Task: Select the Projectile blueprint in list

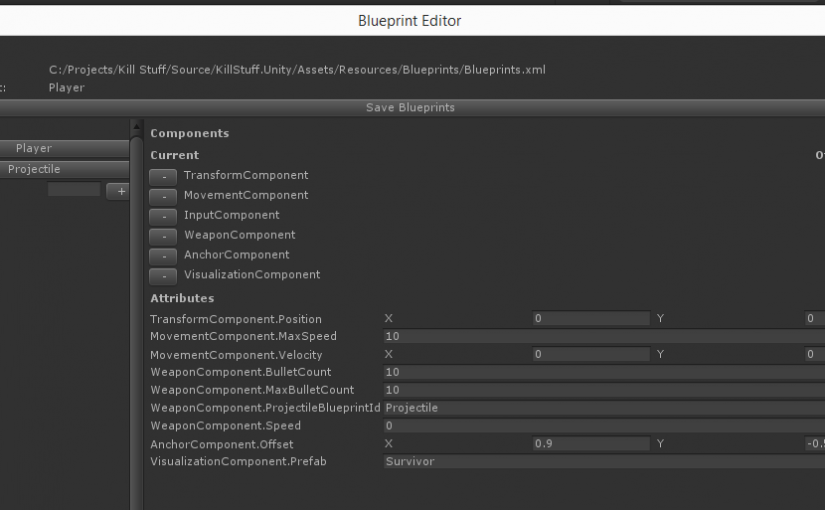Action: tap(64, 170)
